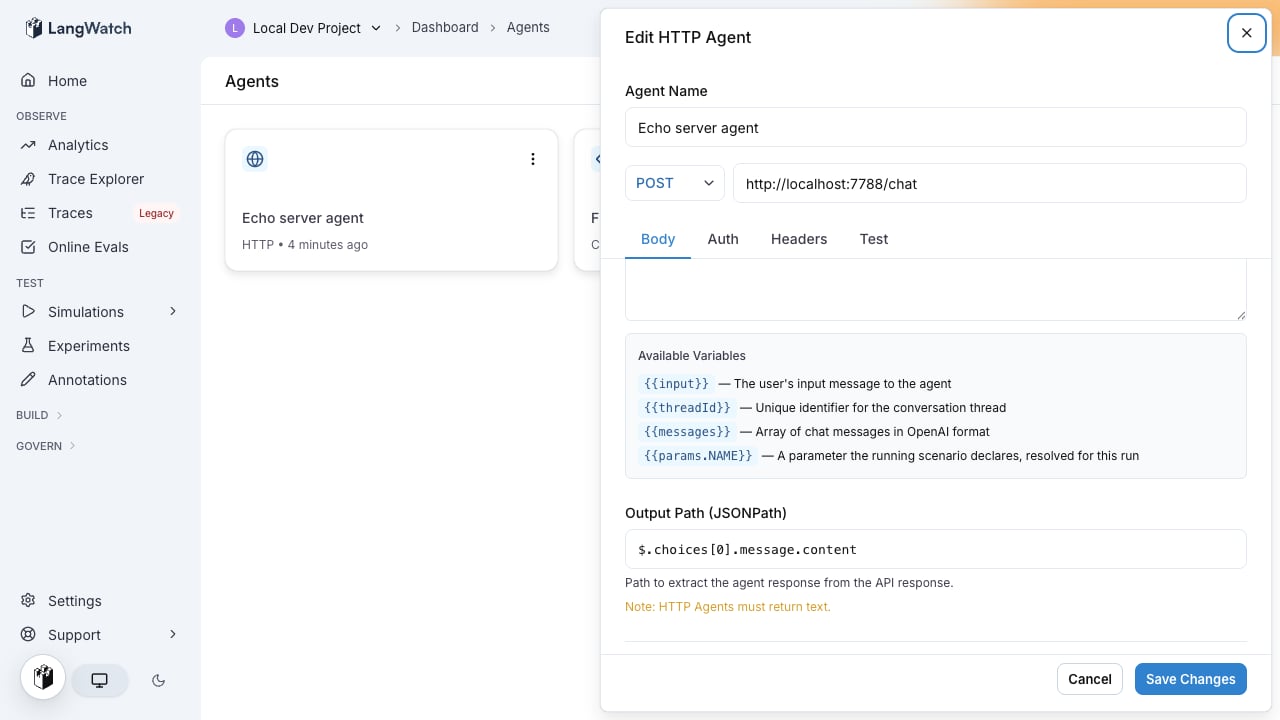1280x720 pixels.
Task: Switch to dark mode moon icon
Action: 158,680
